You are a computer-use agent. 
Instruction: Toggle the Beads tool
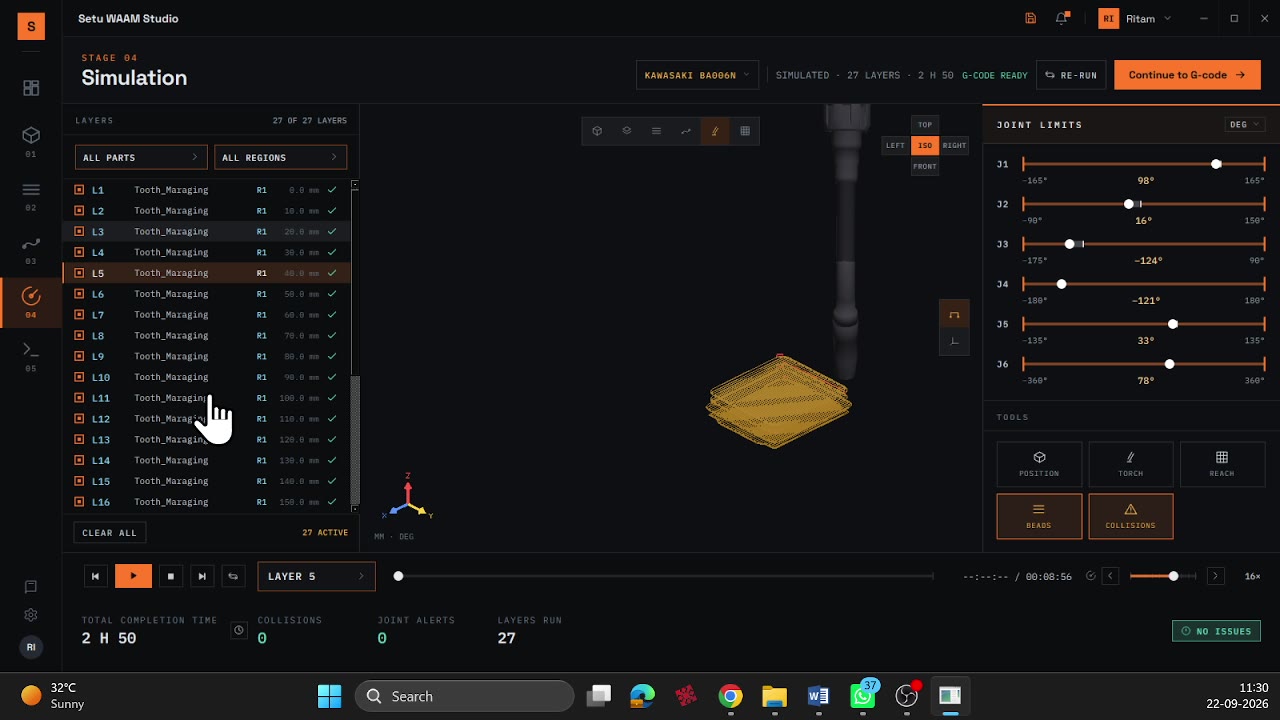click(x=1039, y=516)
